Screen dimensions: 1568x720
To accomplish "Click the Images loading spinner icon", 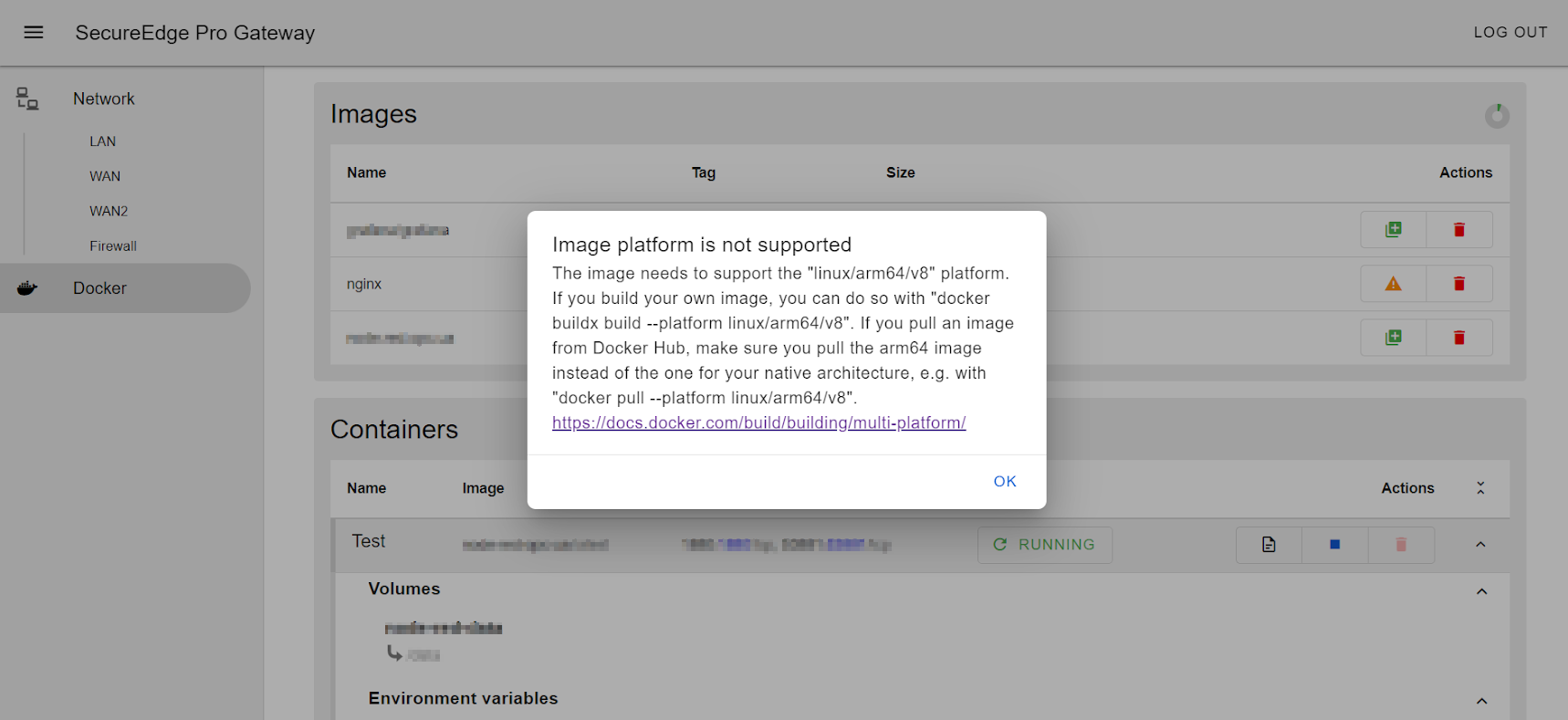I will pyautogui.click(x=1497, y=115).
